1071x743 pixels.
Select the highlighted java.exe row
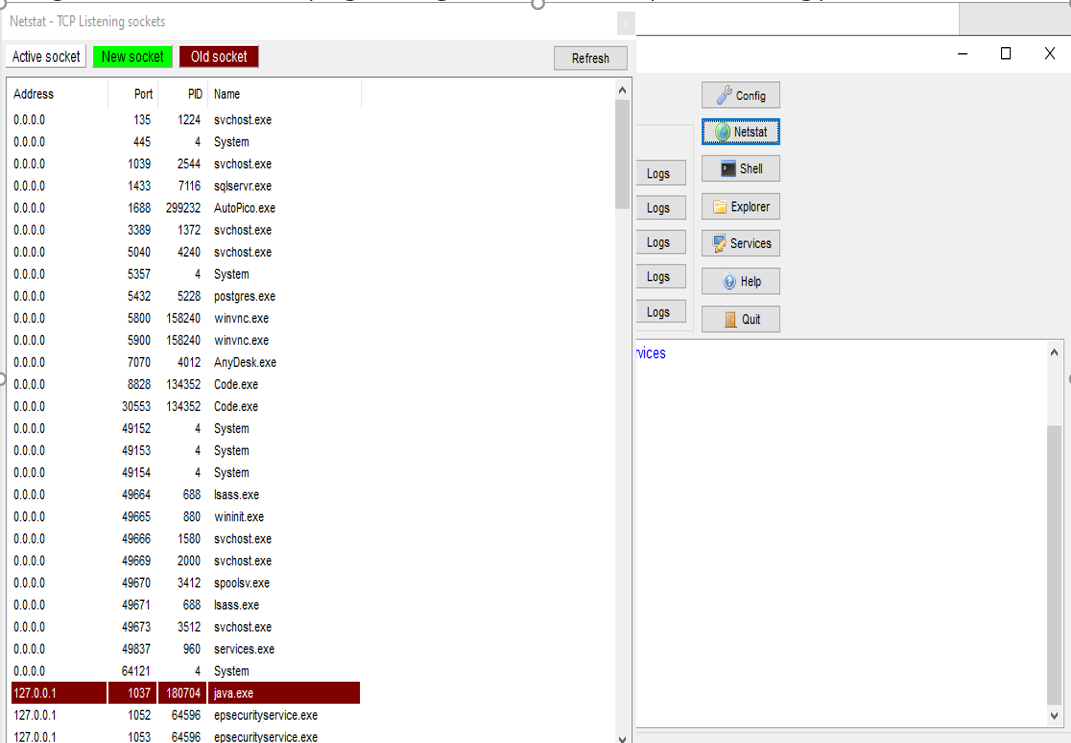tap(186, 692)
